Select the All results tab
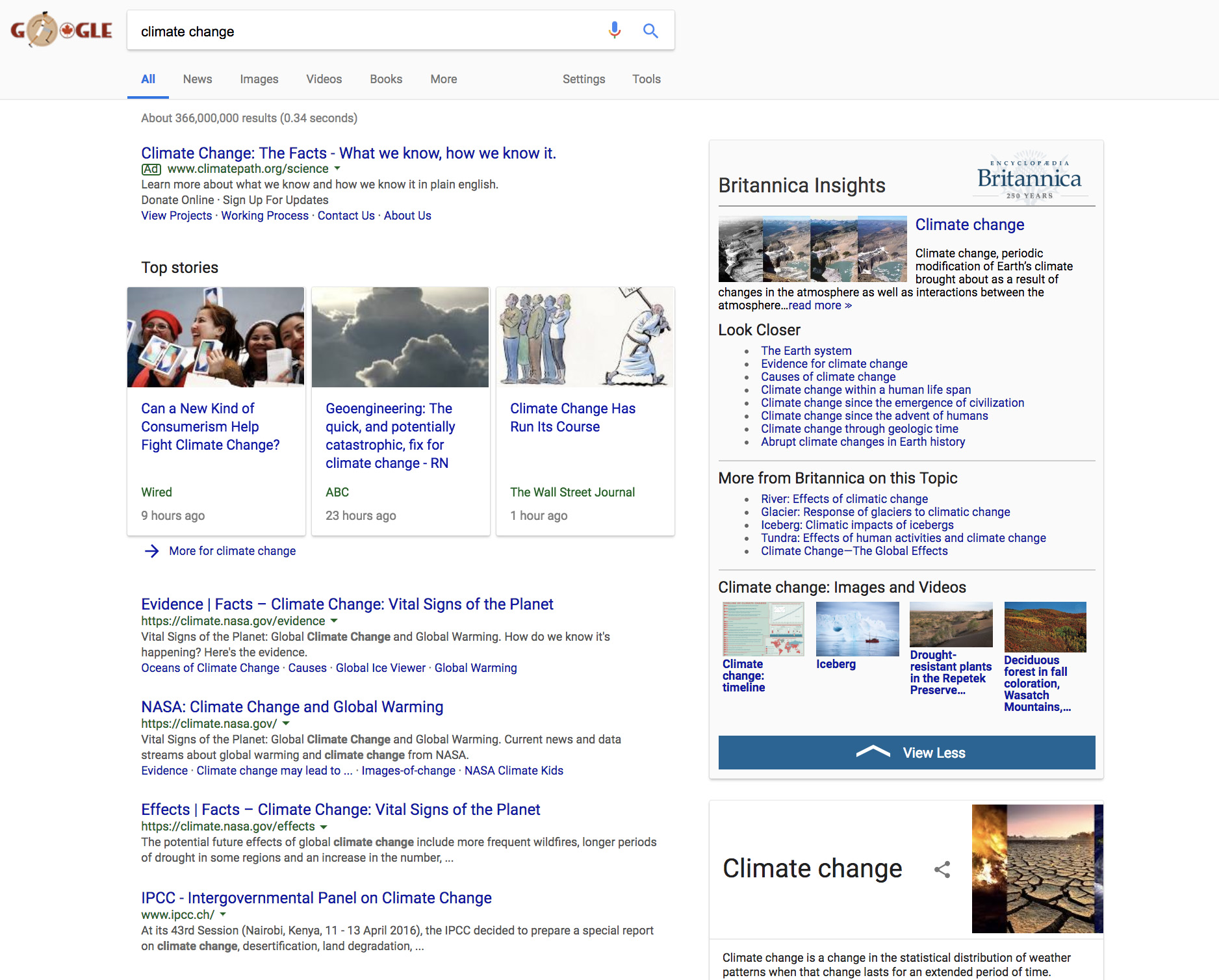Viewport: 1219px width, 980px height. pyautogui.click(x=148, y=79)
